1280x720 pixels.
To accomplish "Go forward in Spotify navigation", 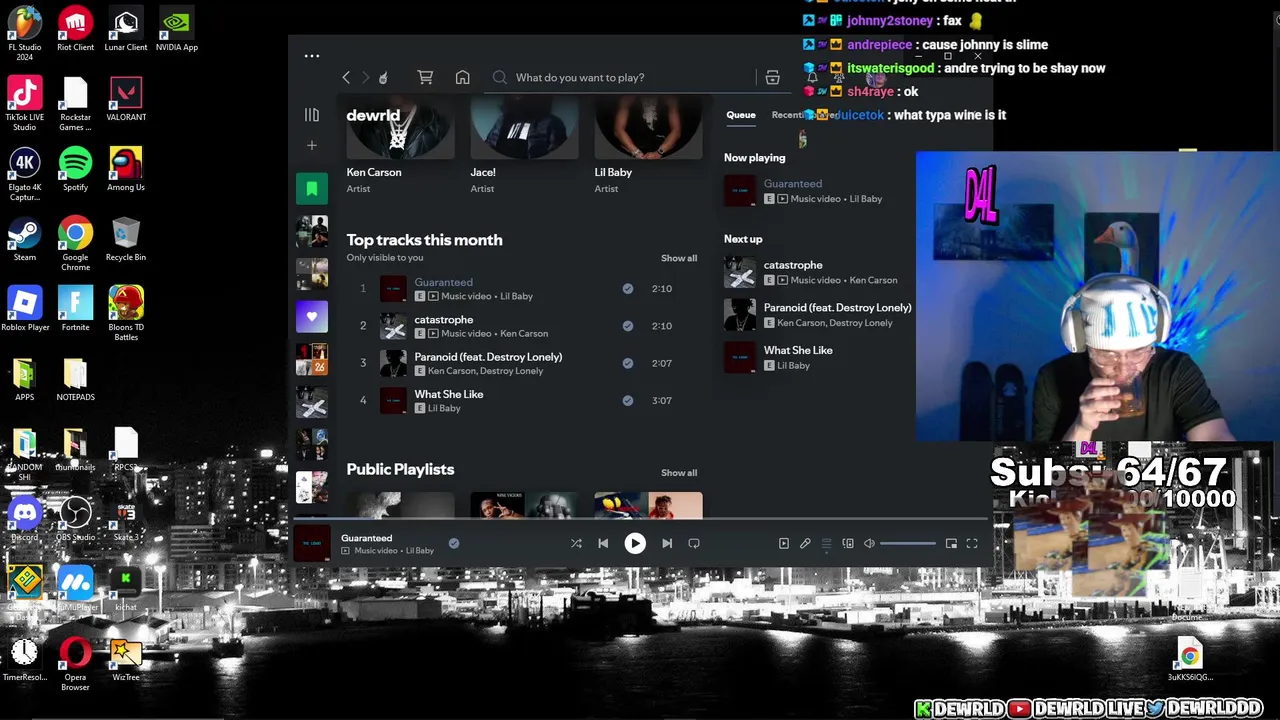I will [x=365, y=77].
